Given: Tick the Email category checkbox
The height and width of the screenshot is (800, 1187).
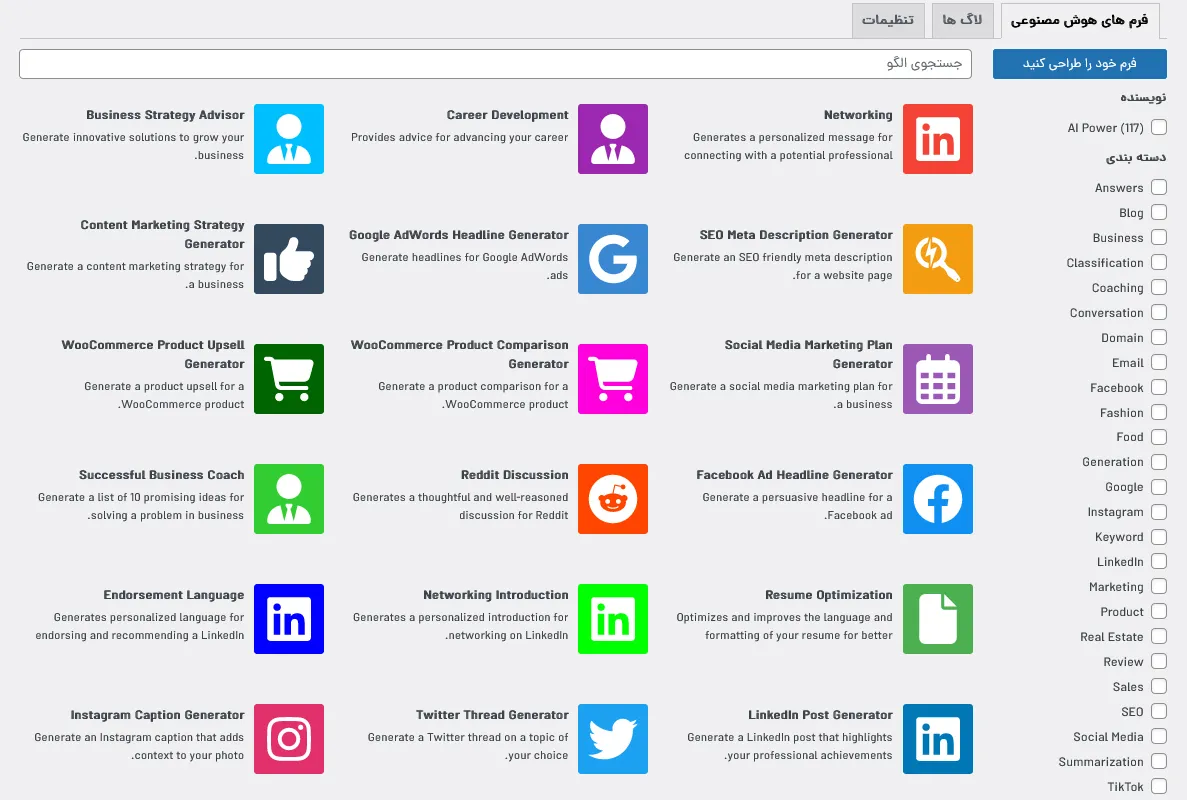Looking at the screenshot, I should pyautogui.click(x=1158, y=362).
